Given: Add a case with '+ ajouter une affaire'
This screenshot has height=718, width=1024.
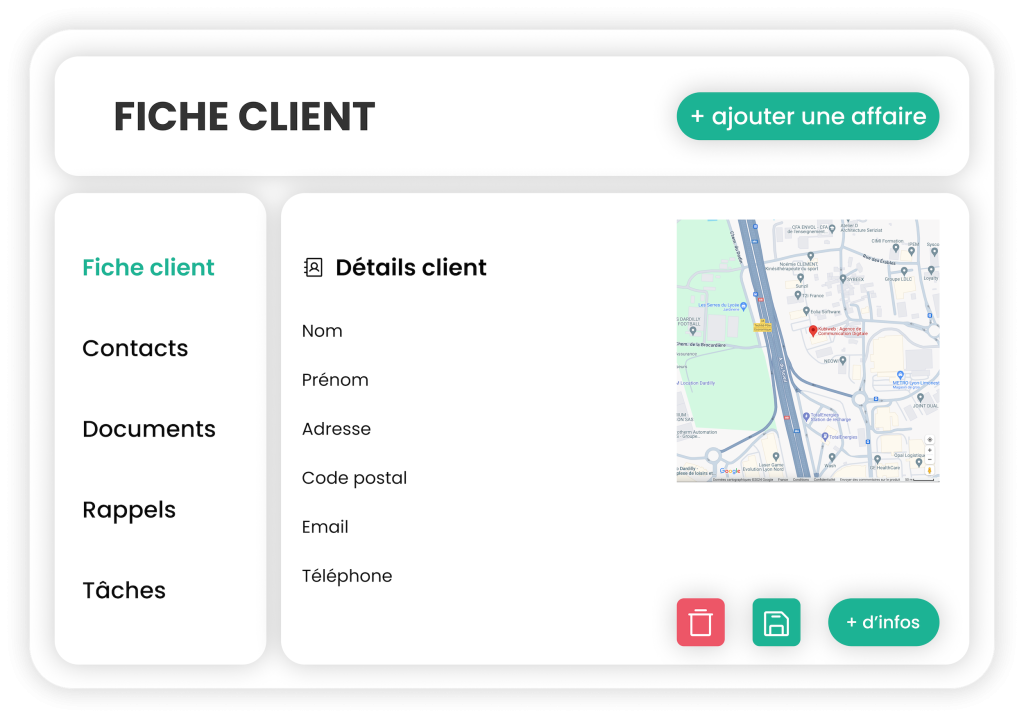Looking at the screenshot, I should click(x=808, y=116).
